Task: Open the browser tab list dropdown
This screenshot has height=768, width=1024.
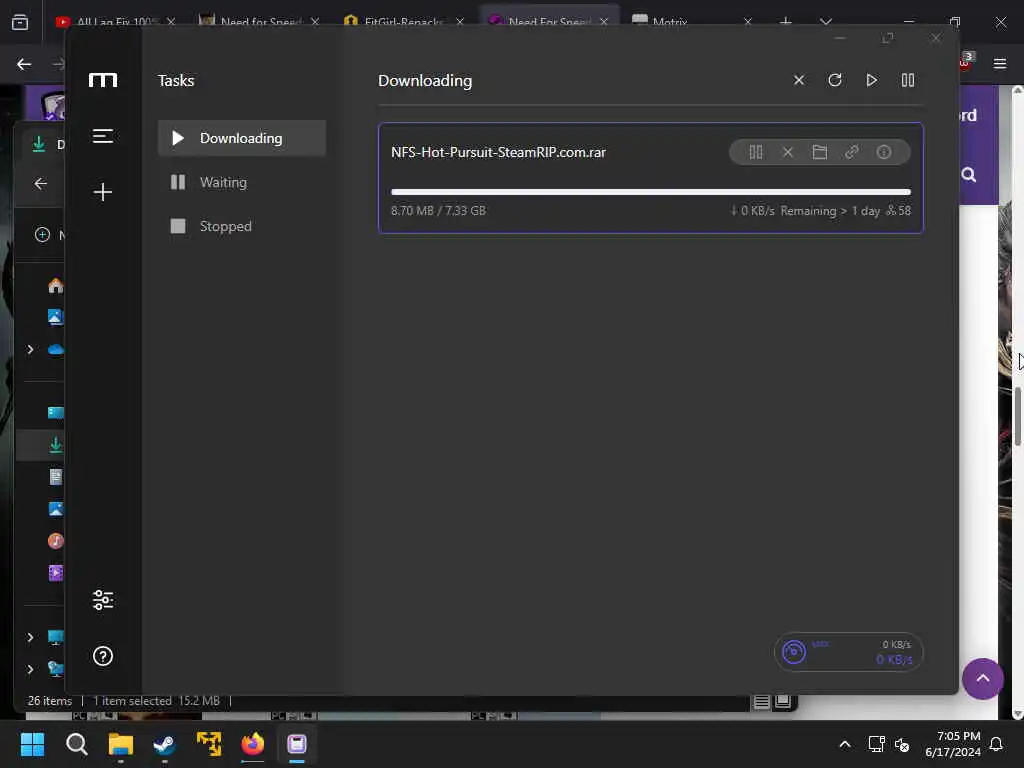Action: click(x=825, y=22)
